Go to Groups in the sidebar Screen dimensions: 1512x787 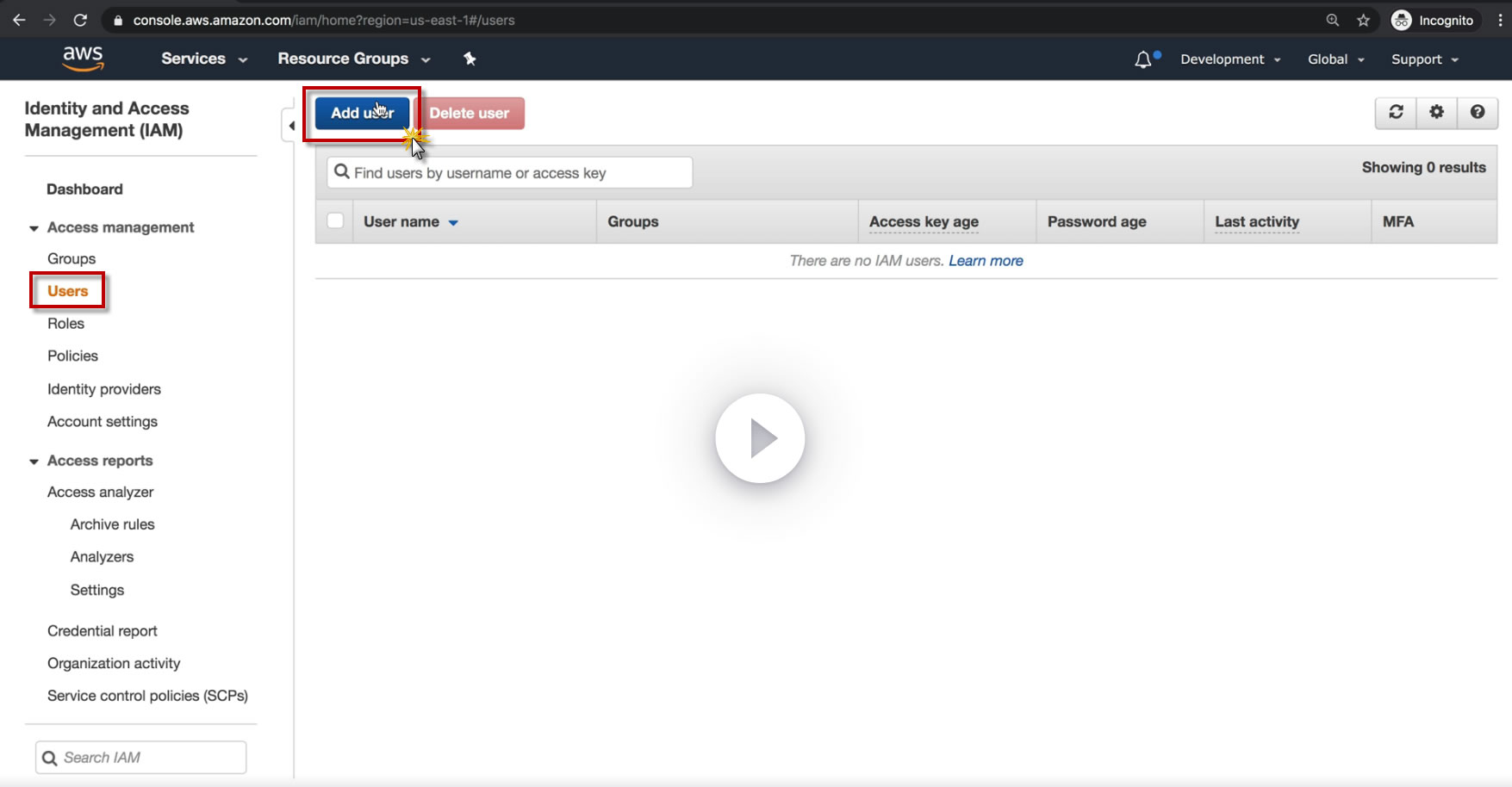(72, 259)
